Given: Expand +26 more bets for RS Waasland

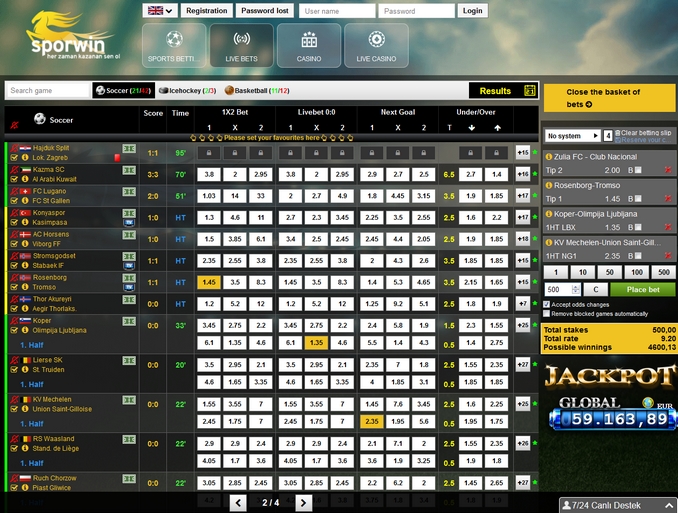Looking at the screenshot, I should click(523, 443).
